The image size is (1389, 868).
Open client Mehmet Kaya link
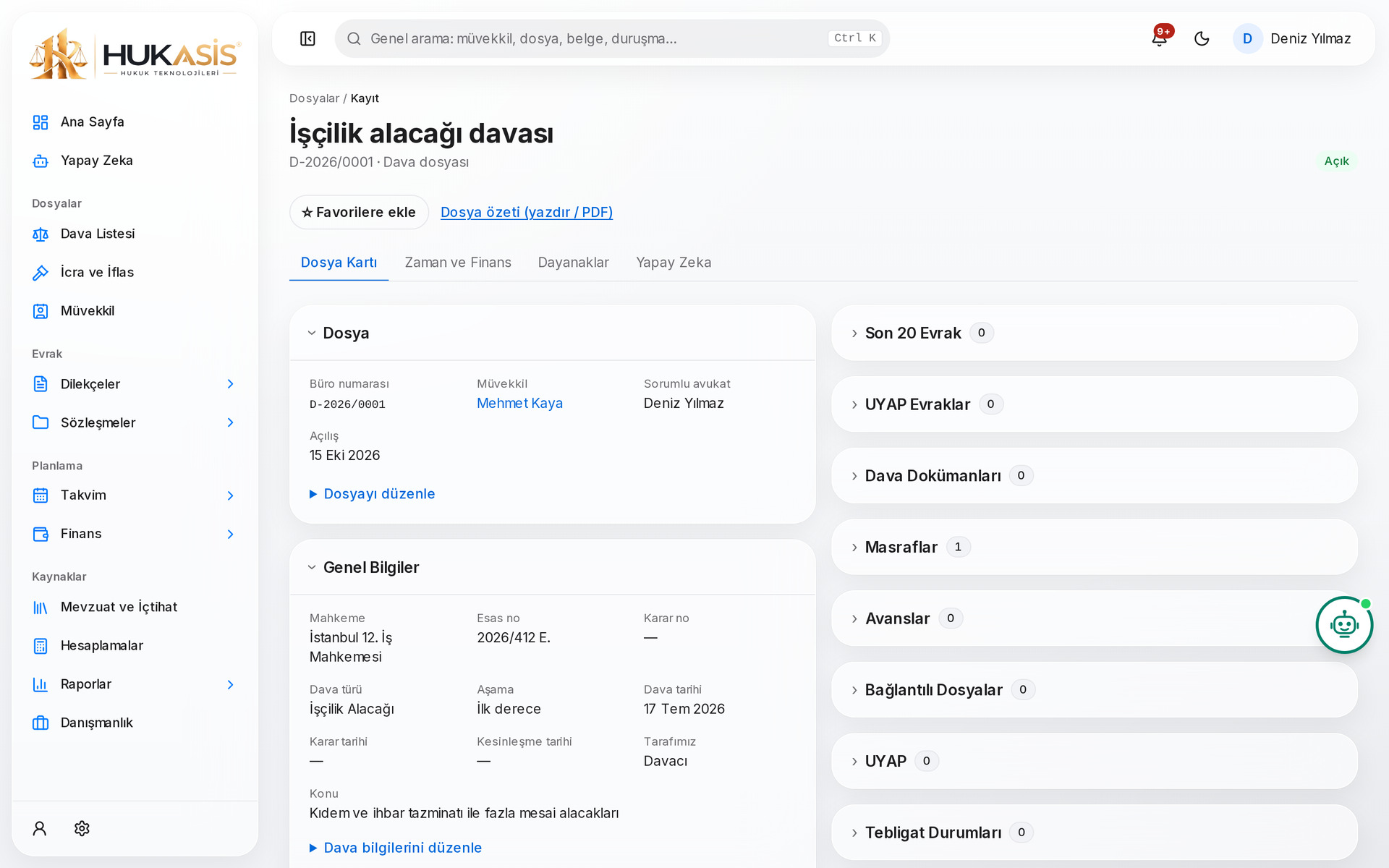(519, 404)
